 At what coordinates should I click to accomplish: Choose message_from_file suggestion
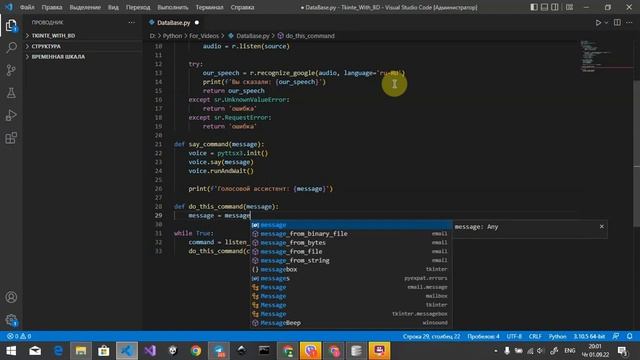click(x=351, y=252)
